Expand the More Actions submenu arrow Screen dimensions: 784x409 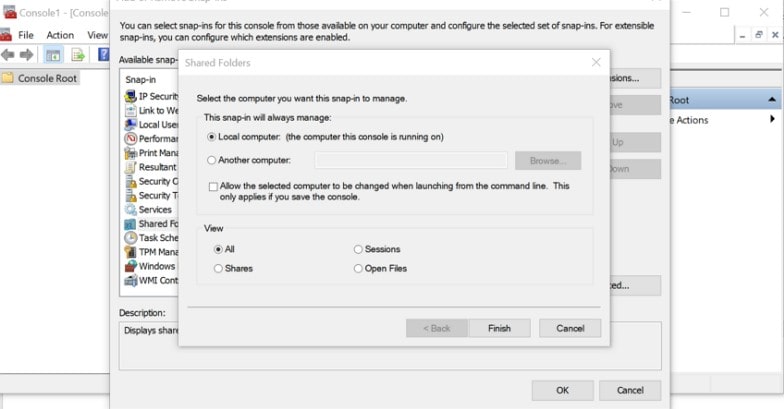click(x=772, y=119)
